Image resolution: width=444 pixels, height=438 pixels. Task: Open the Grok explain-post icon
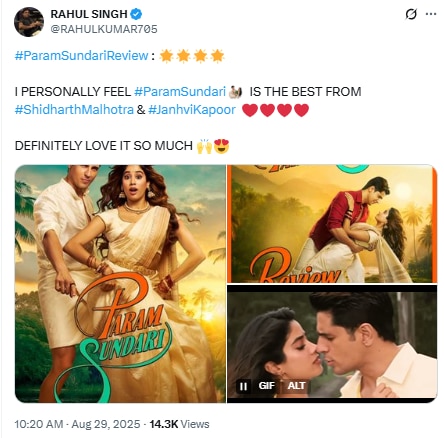[411, 14]
